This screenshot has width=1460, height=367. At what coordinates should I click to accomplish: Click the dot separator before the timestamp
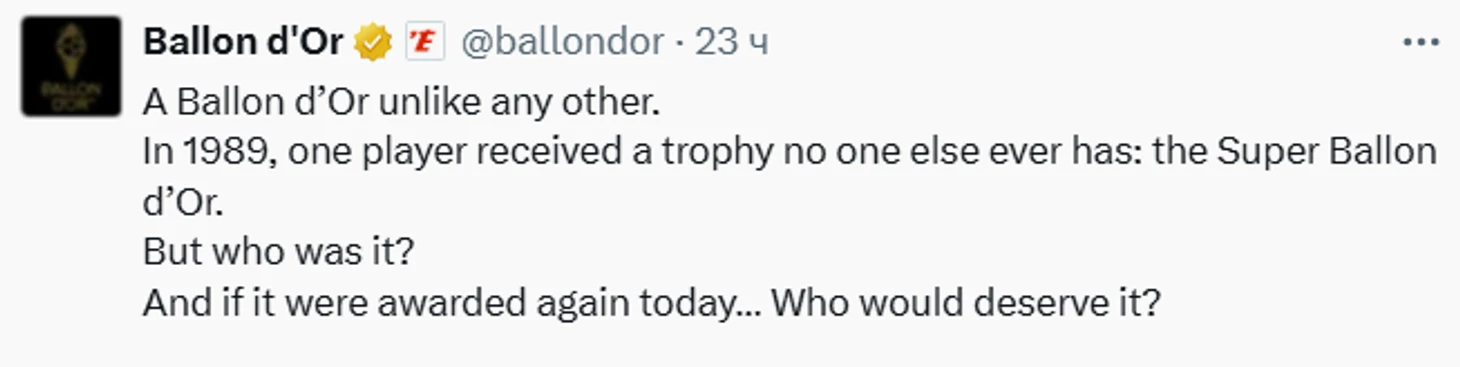coord(680,43)
